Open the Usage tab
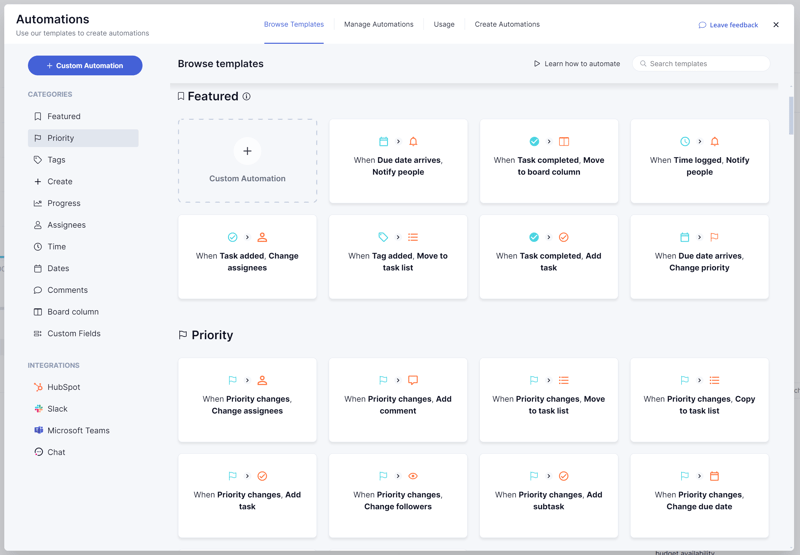 pos(444,24)
